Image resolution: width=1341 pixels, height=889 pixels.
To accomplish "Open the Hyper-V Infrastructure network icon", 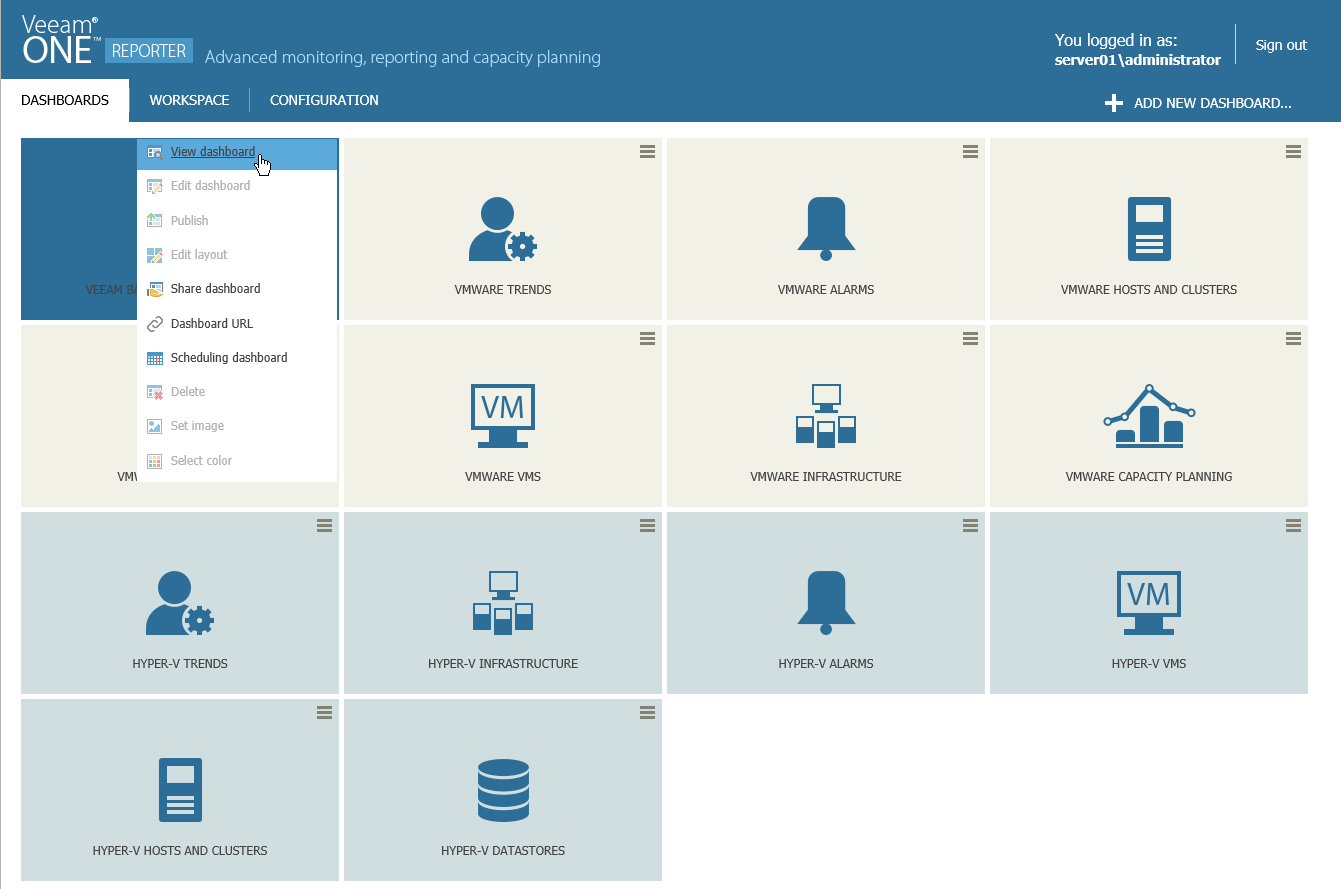I will 503,603.
